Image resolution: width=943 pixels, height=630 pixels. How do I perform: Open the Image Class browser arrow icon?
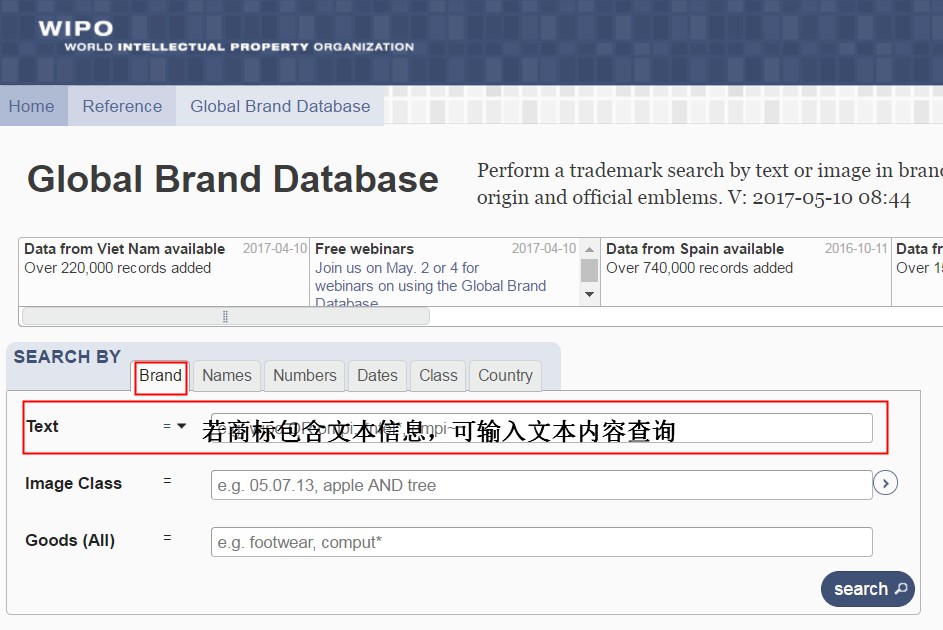pyautogui.click(x=885, y=483)
